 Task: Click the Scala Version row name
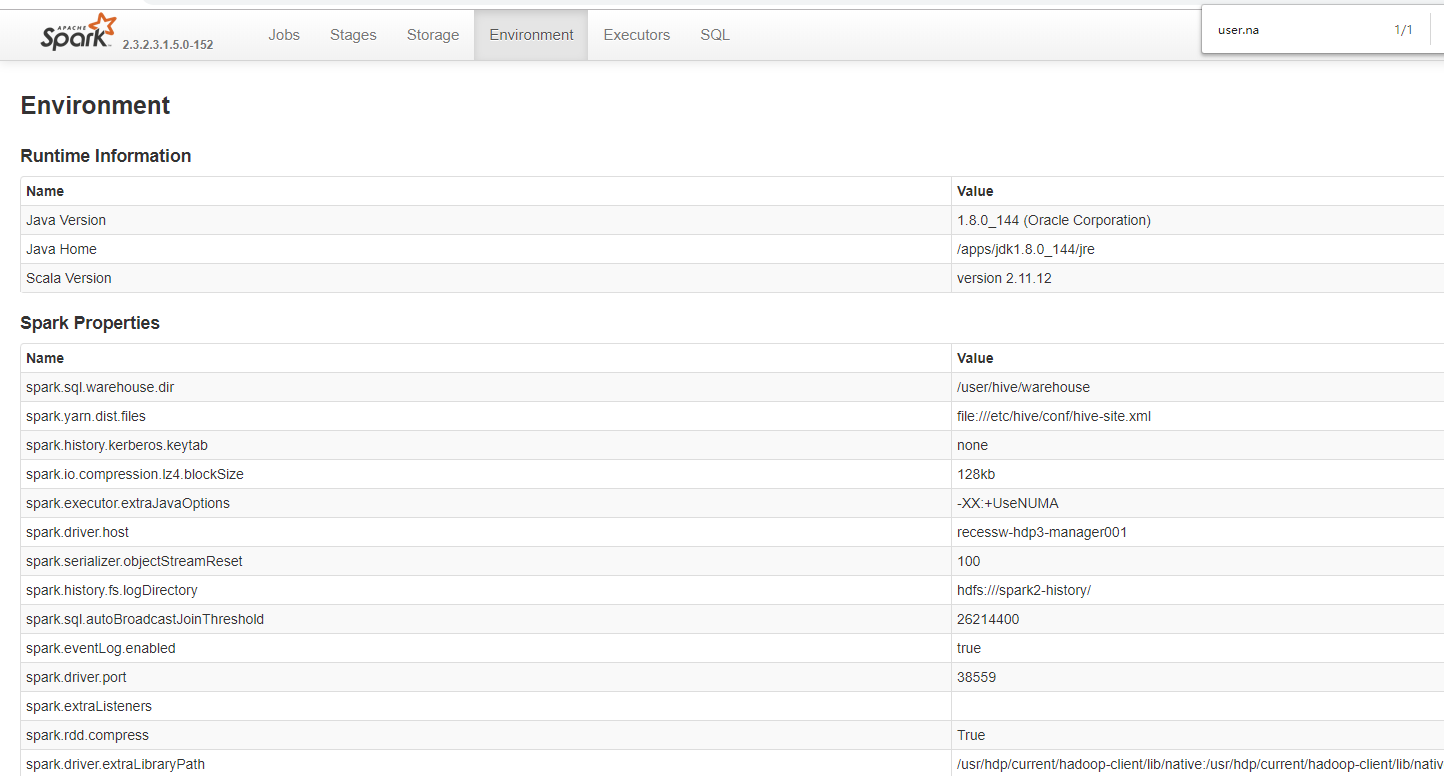coord(69,278)
